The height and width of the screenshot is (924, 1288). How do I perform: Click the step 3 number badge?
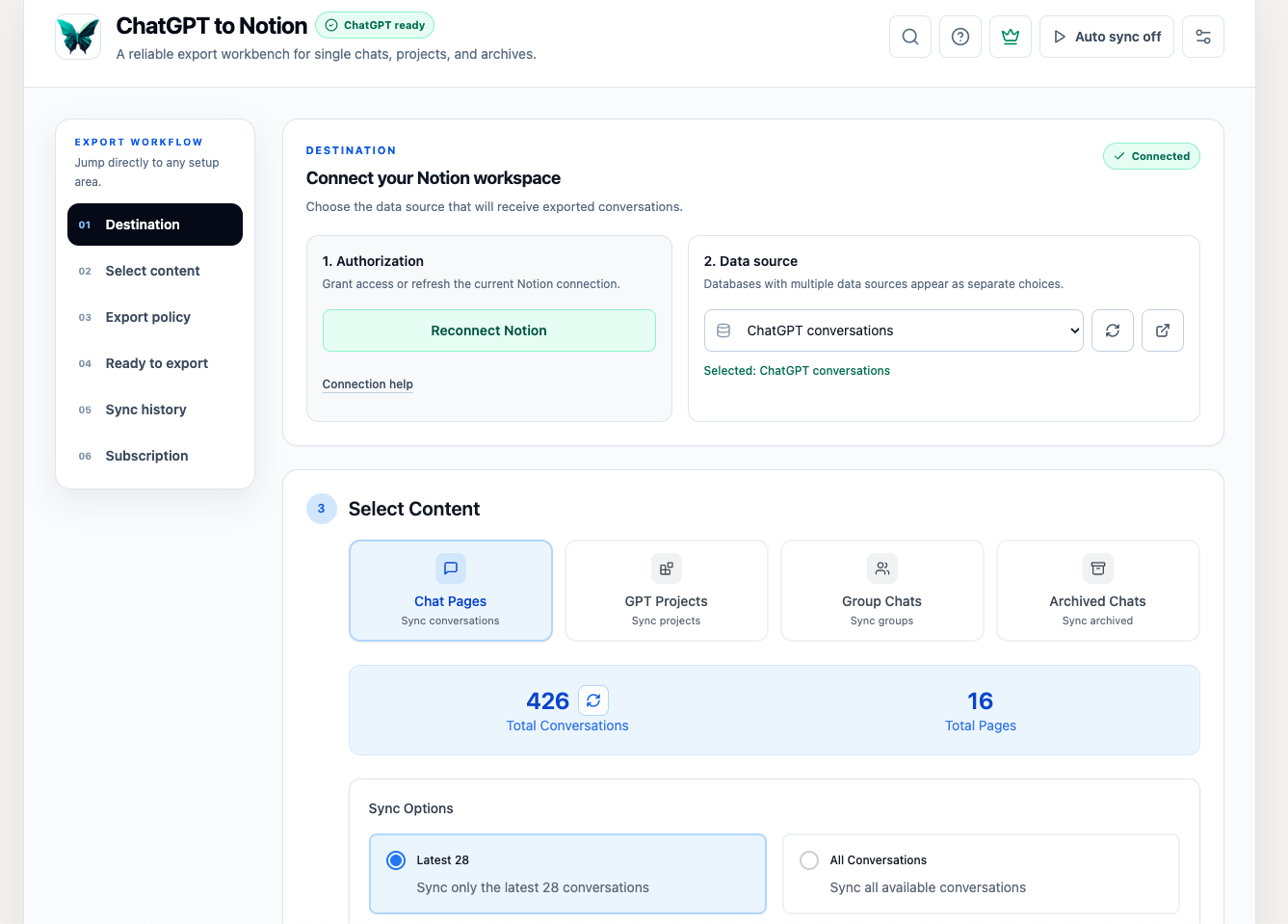pyautogui.click(x=322, y=509)
